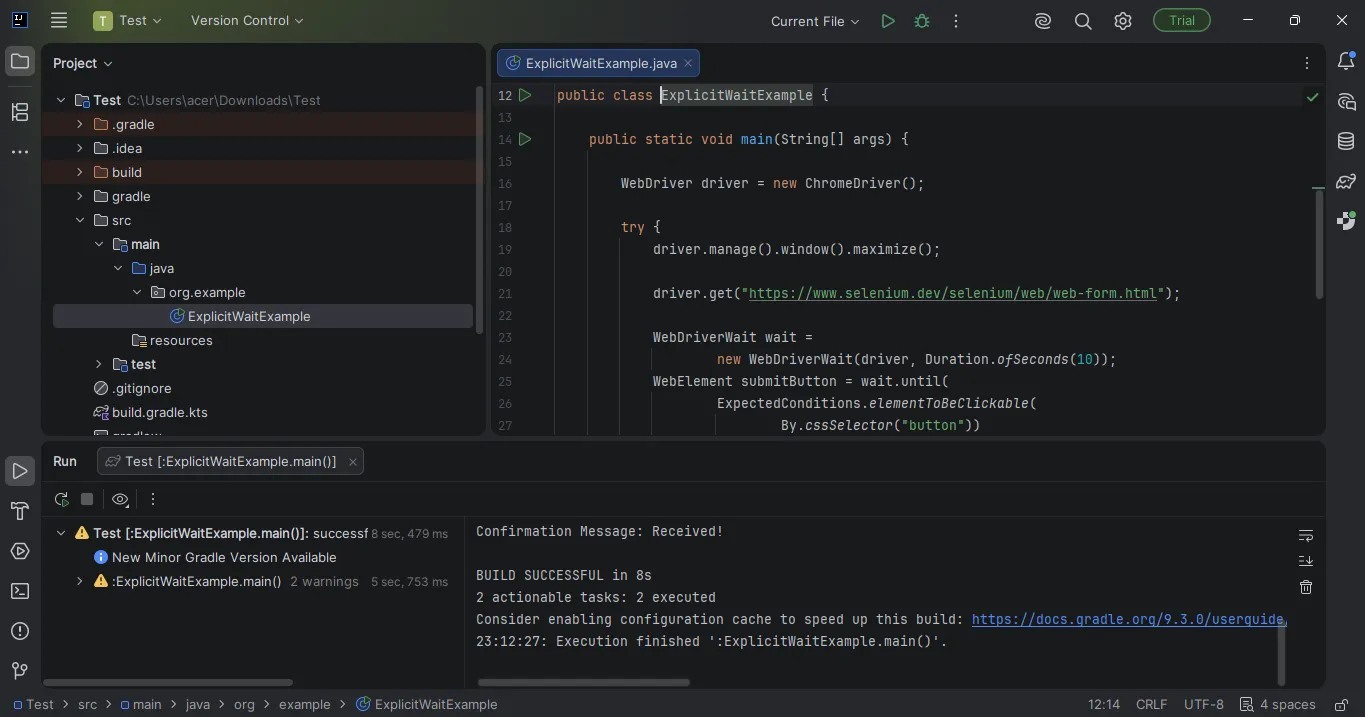The image size is (1365, 717).
Task: Collapse the src folder
Action: tap(80, 220)
